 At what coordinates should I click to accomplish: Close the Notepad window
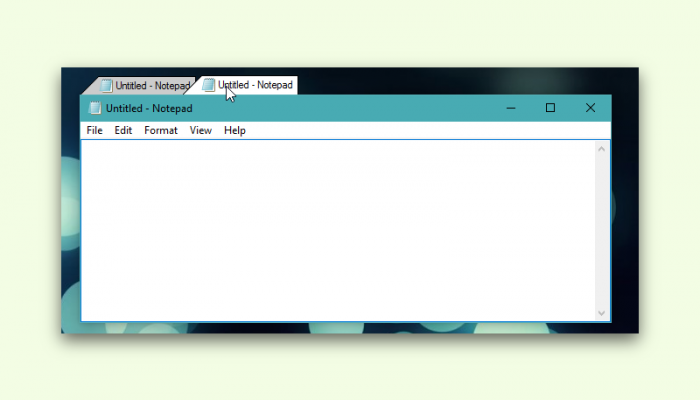point(590,108)
